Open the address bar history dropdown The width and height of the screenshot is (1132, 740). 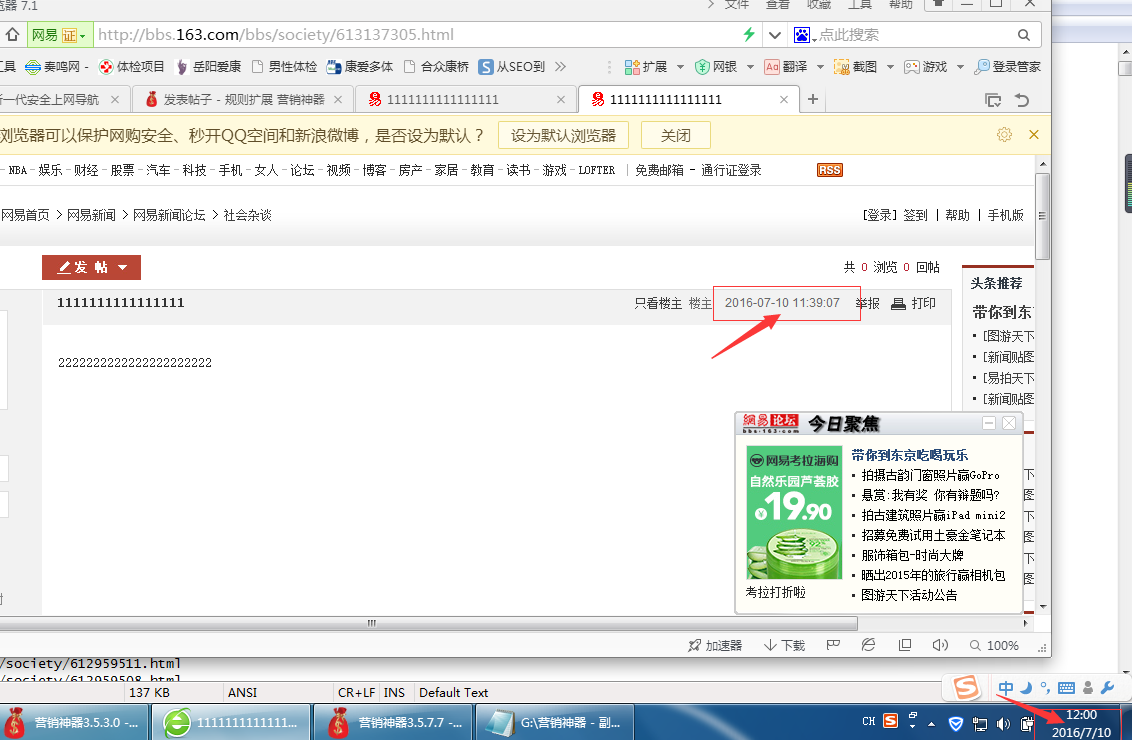775,33
